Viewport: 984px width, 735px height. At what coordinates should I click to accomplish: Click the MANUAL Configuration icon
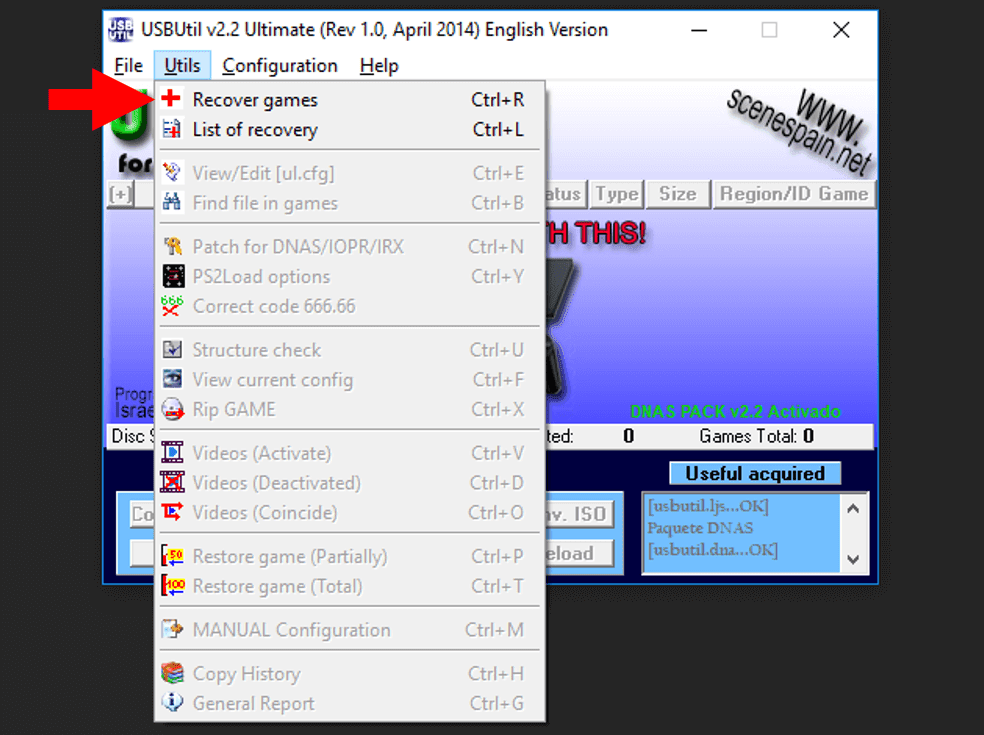pyautogui.click(x=172, y=629)
